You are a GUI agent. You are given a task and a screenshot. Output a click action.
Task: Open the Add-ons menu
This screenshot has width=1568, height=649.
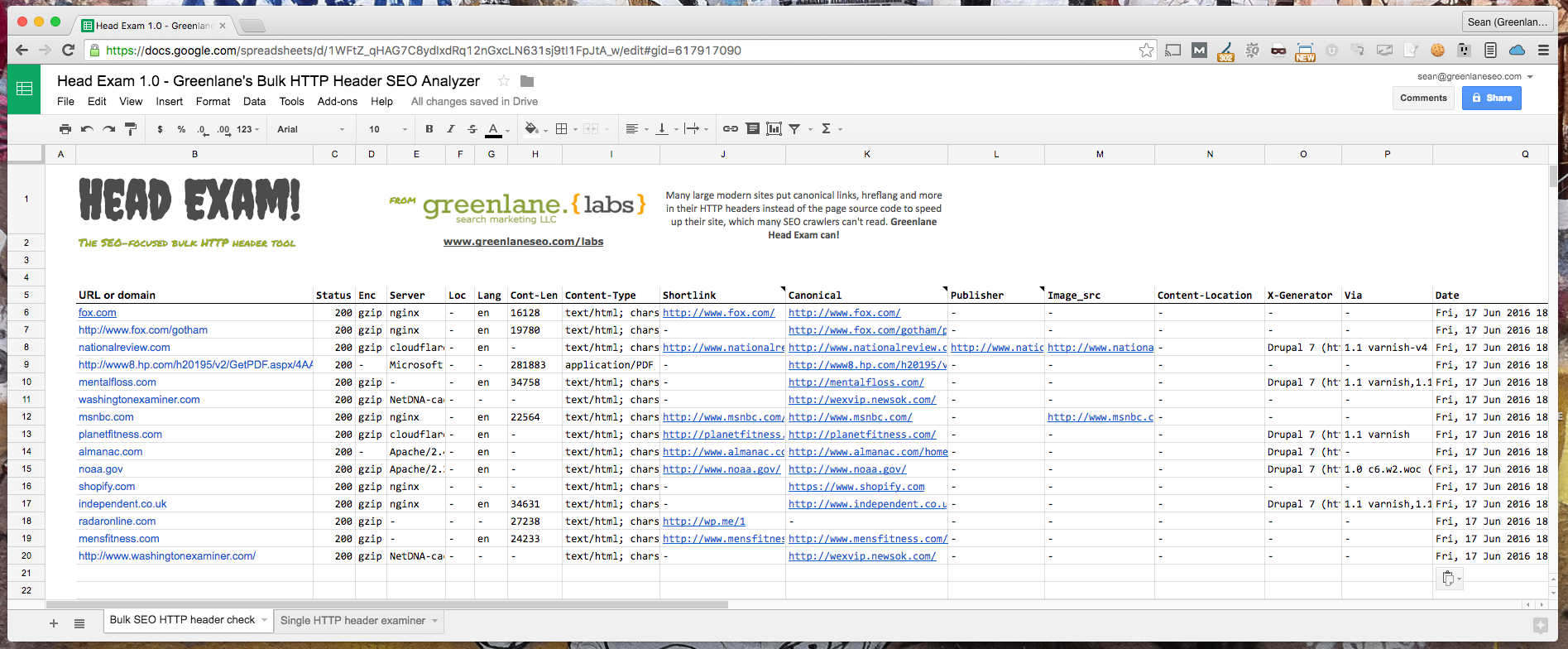[x=337, y=102]
